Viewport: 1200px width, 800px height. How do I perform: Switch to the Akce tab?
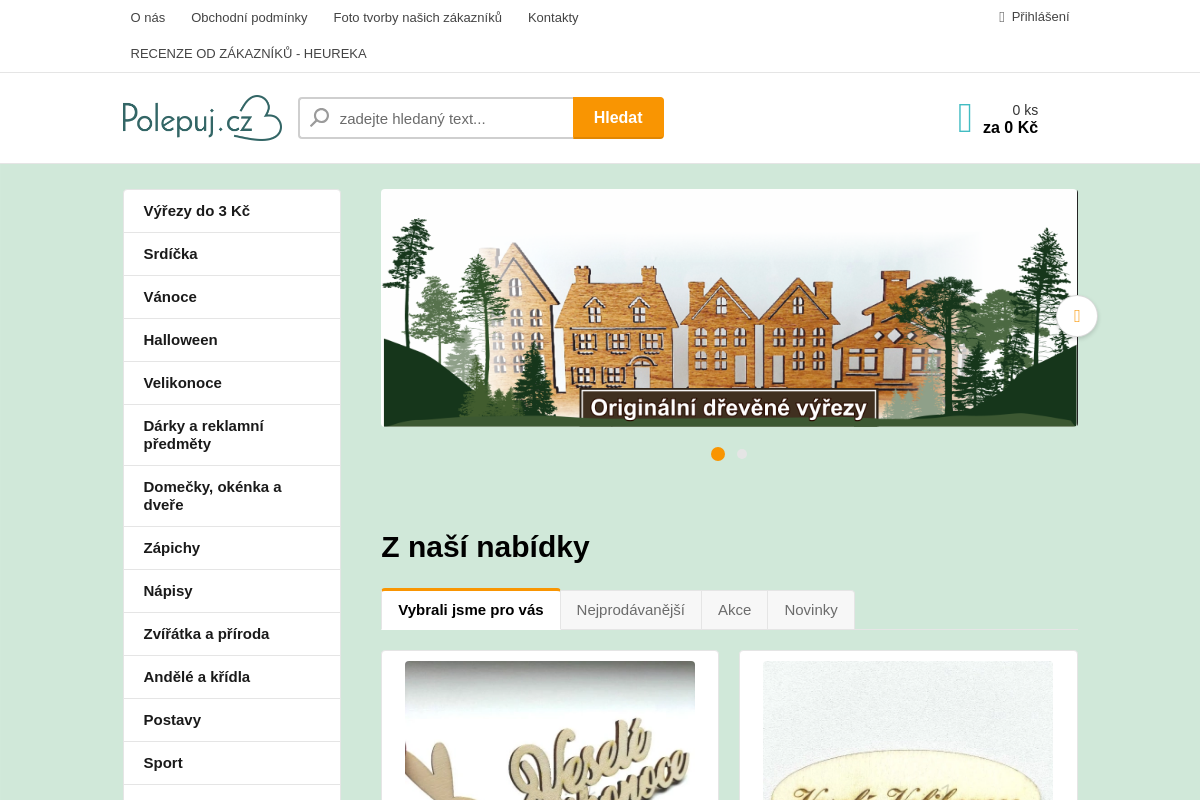tap(734, 610)
